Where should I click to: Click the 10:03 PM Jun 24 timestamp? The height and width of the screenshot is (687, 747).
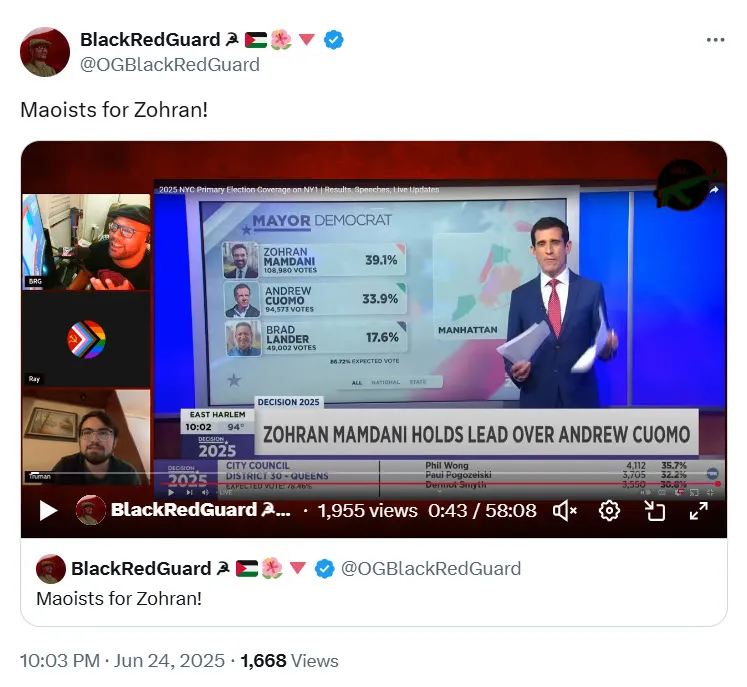[x=122, y=661]
